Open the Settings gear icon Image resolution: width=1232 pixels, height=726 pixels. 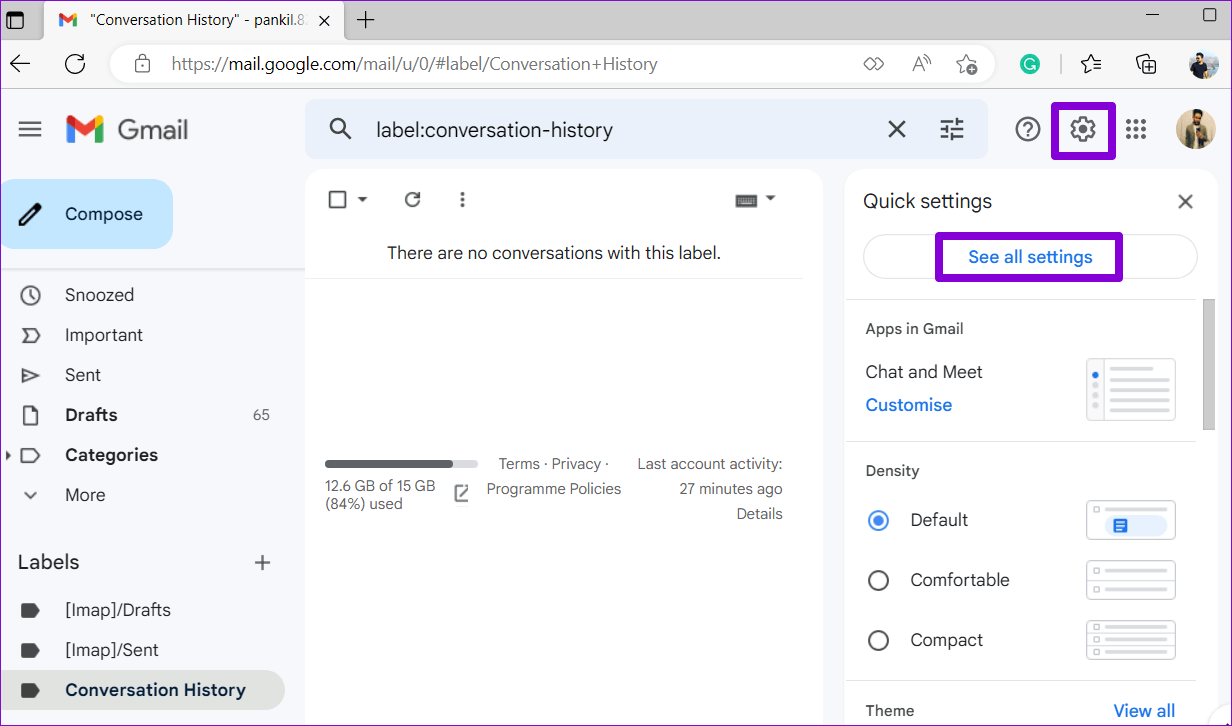pos(1083,129)
